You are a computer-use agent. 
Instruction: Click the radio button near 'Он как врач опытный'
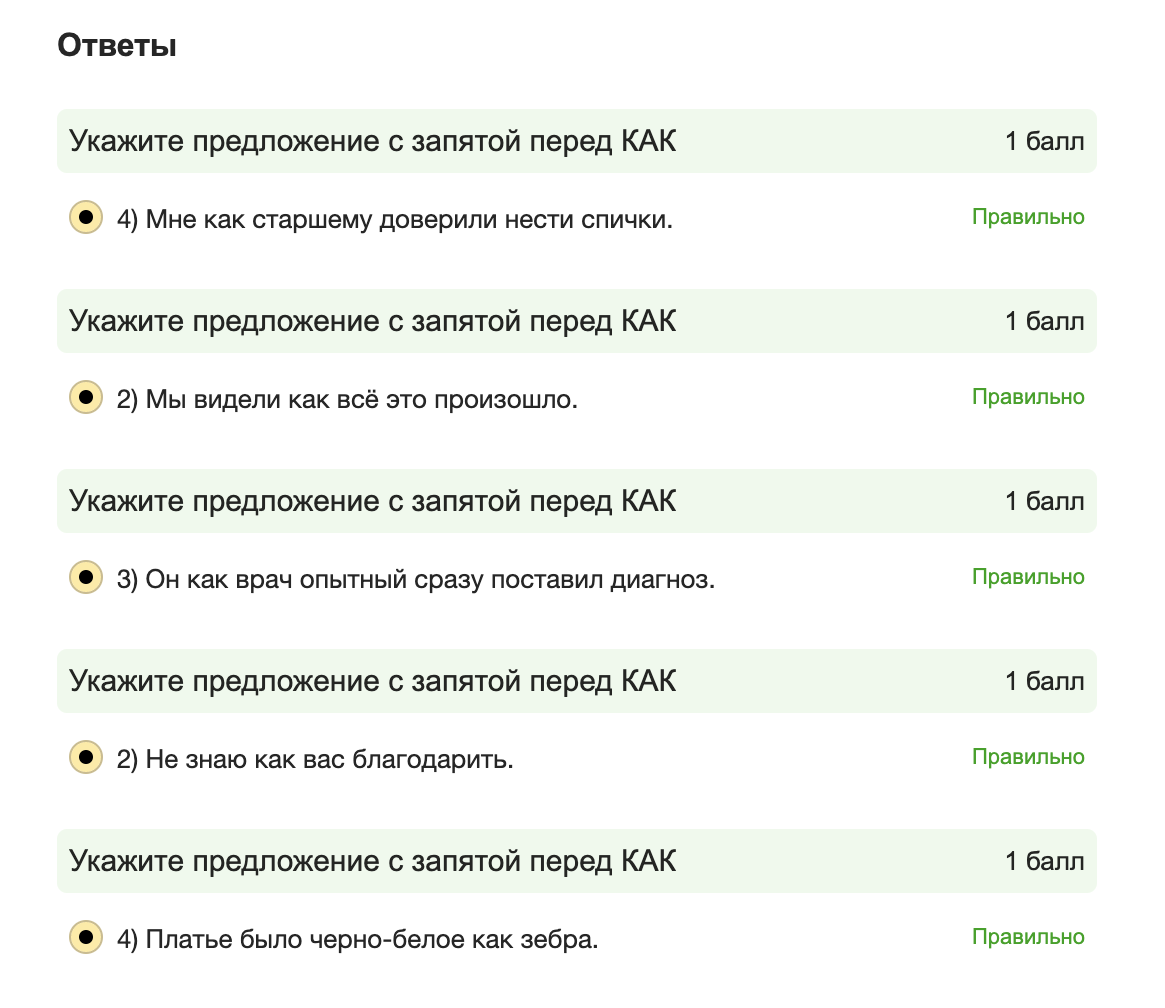(86, 576)
